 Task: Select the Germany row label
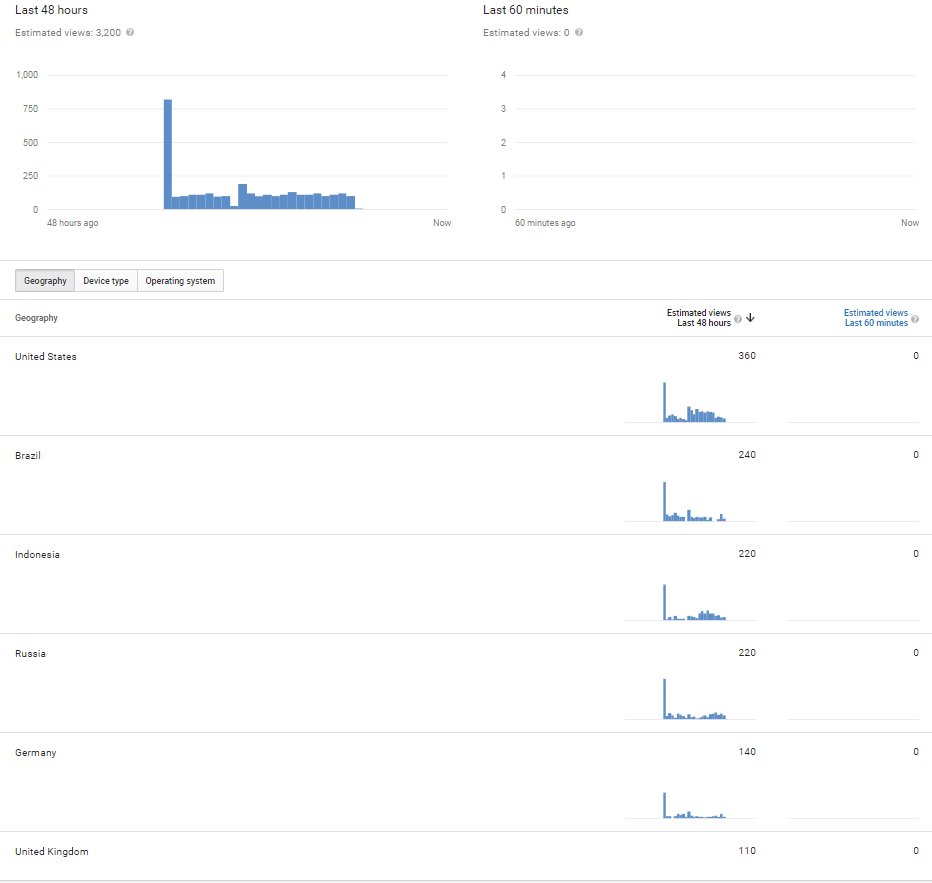click(x=36, y=753)
